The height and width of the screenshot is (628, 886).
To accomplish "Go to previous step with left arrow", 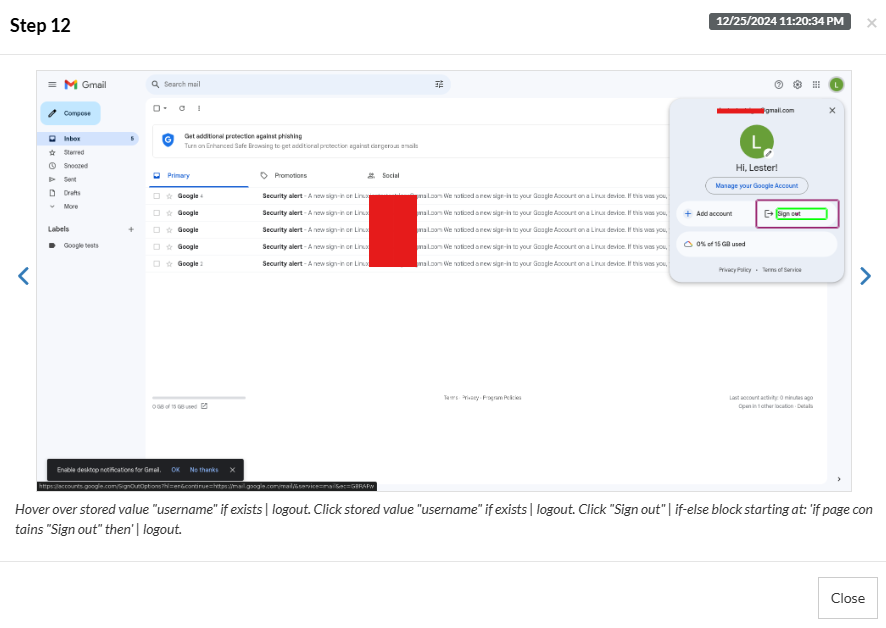I will coord(23,276).
